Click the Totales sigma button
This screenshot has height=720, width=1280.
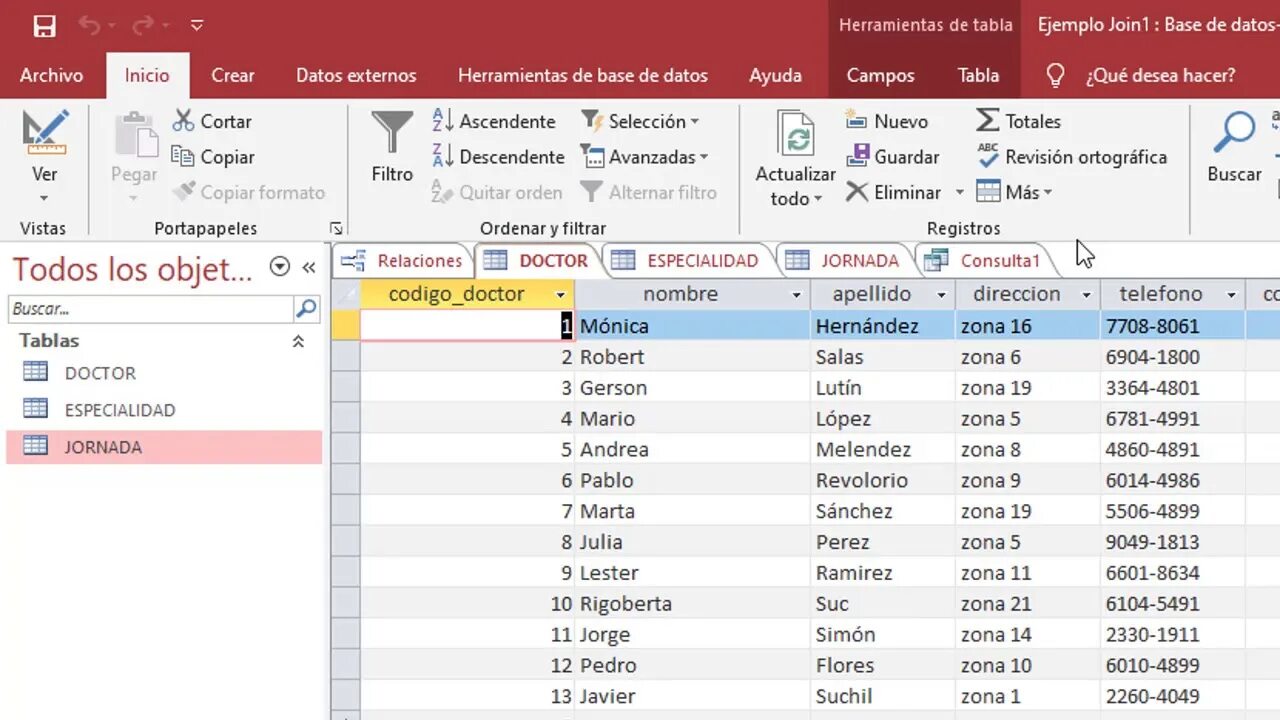click(1018, 121)
